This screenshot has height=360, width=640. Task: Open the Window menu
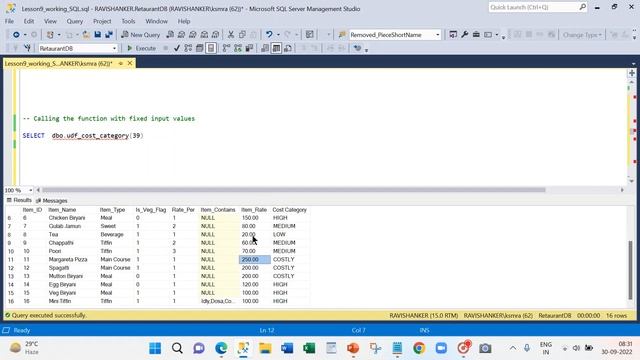pyautogui.click(x=156, y=21)
